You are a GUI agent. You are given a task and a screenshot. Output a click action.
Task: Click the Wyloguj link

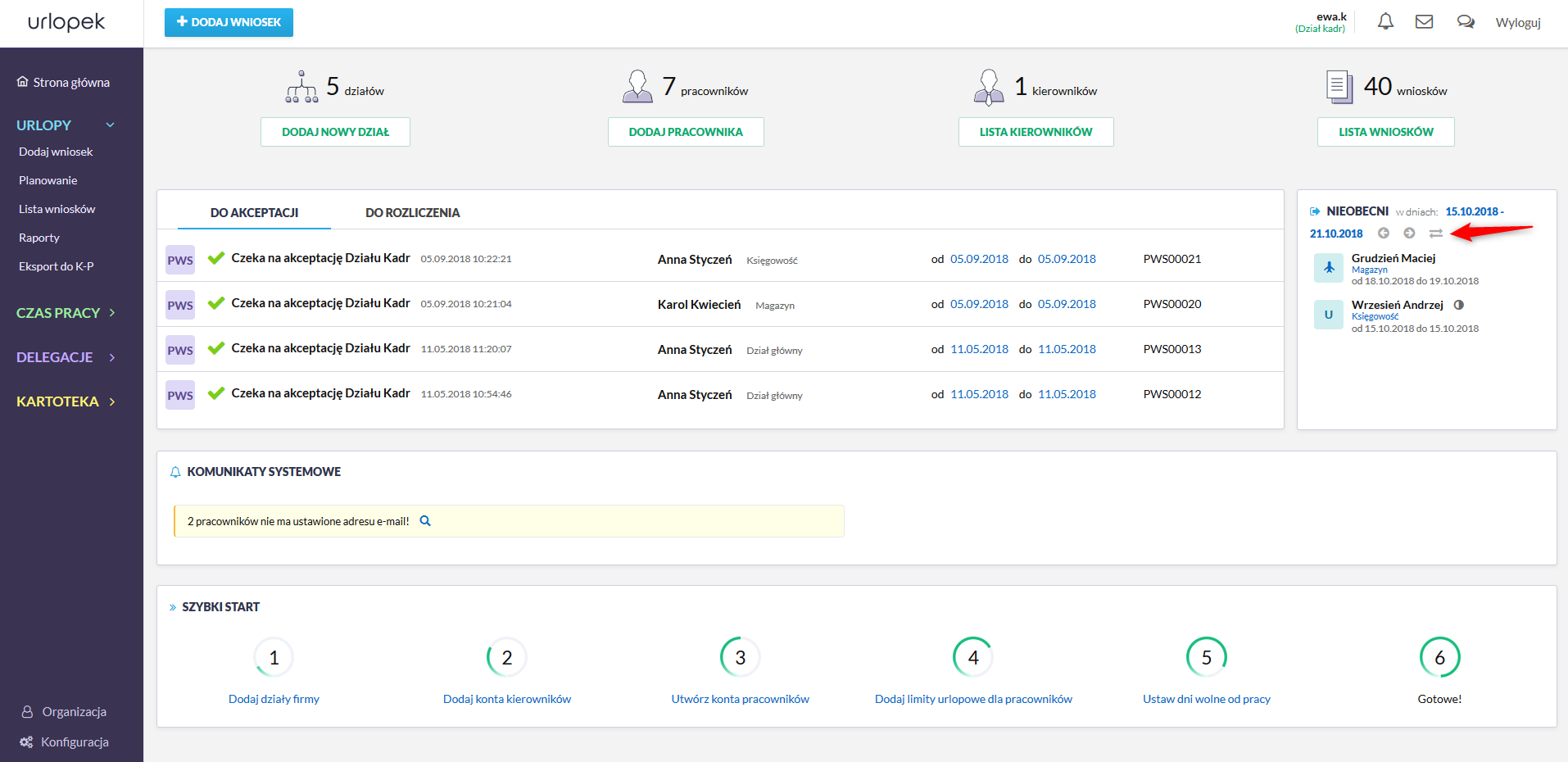point(1518,22)
